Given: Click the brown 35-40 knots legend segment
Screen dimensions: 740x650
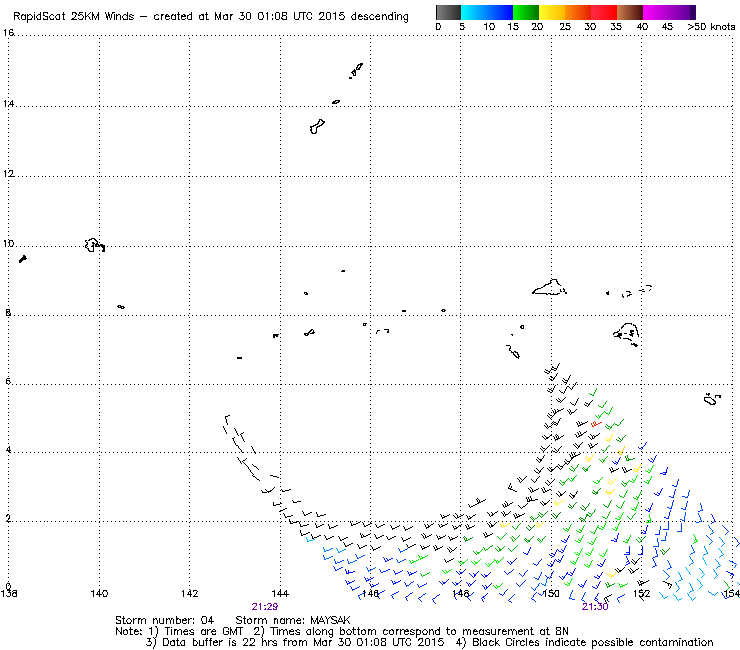Looking at the screenshot, I should (630, 12).
